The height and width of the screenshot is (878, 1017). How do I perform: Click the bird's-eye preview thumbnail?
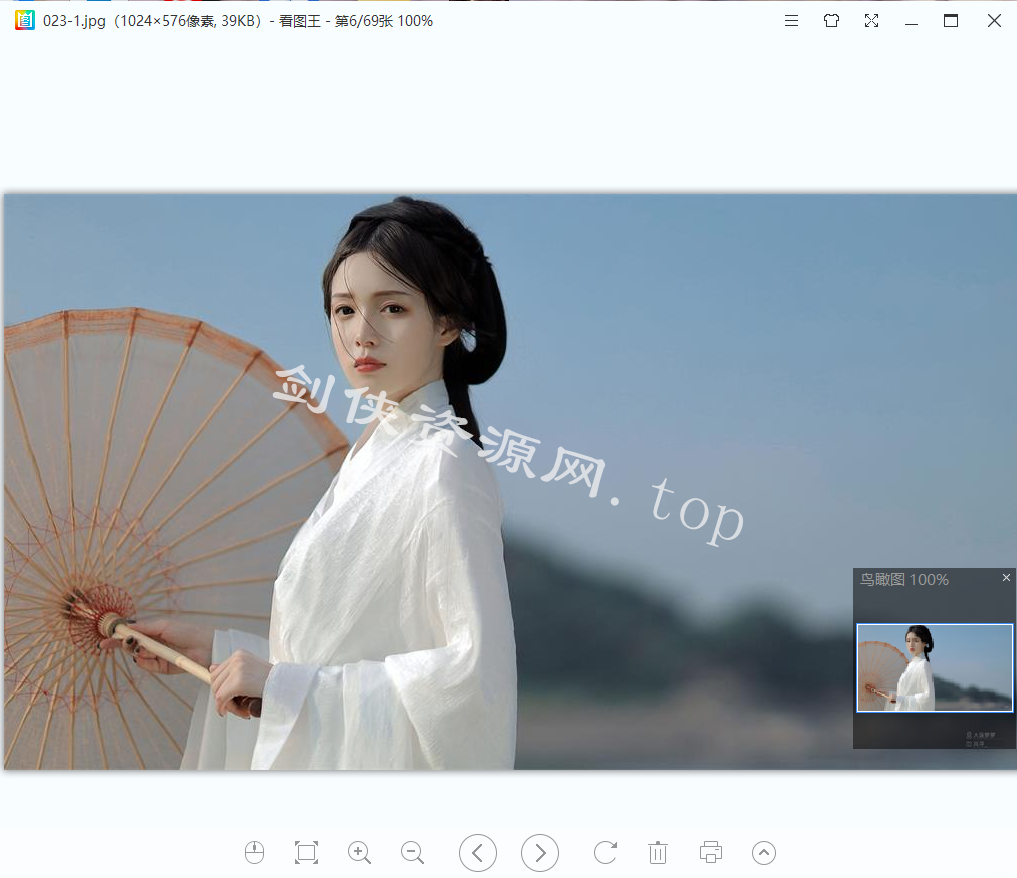pyautogui.click(x=934, y=668)
